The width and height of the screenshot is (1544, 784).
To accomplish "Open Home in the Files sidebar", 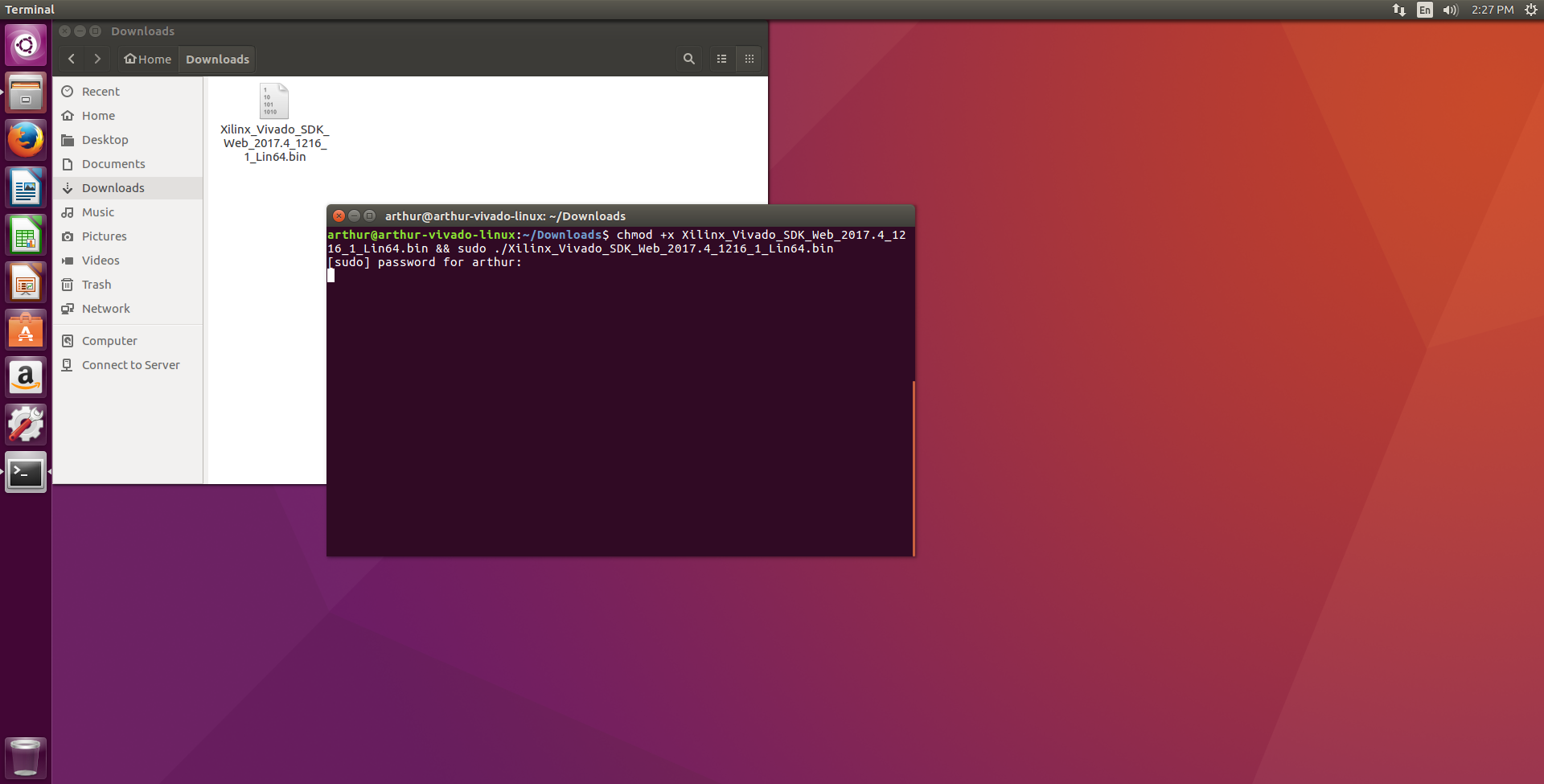I will [128, 116].
